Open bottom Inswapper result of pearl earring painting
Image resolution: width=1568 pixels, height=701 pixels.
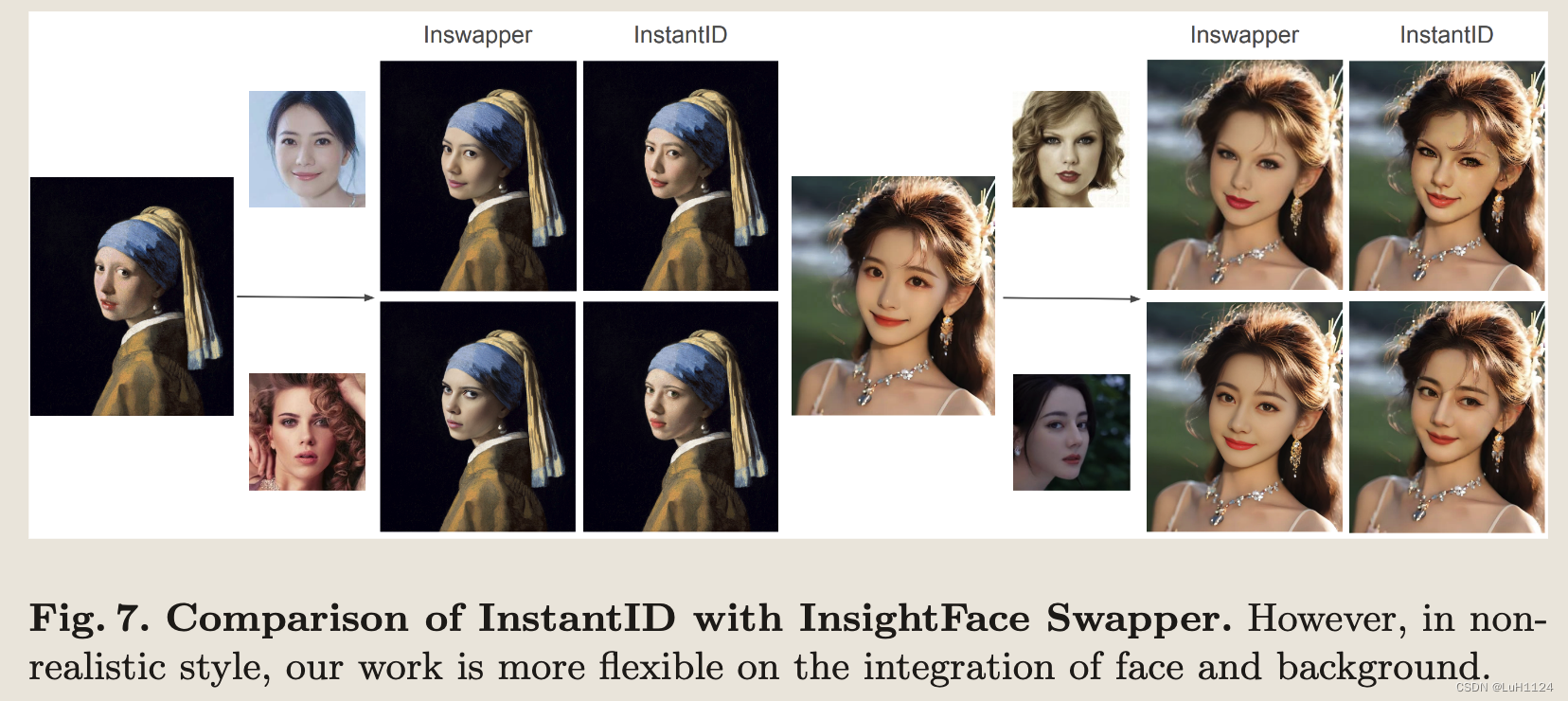478,417
